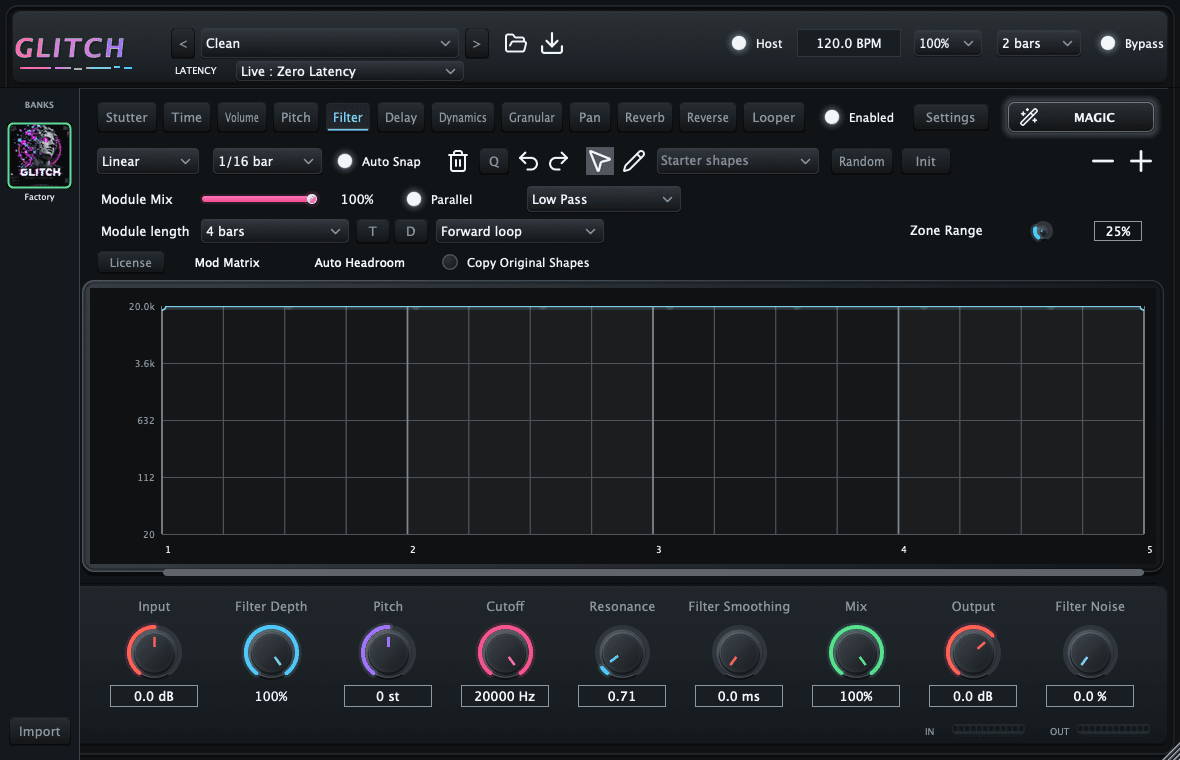
Task: Open the Clean preset dropdown
Action: (328, 44)
